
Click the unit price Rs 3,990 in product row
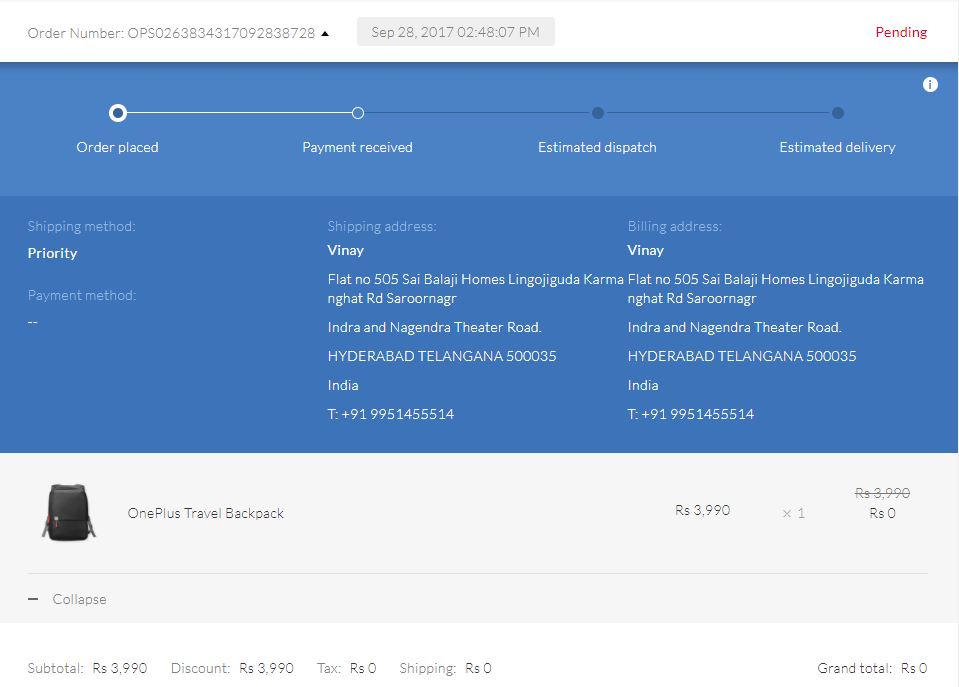(703, 510)
